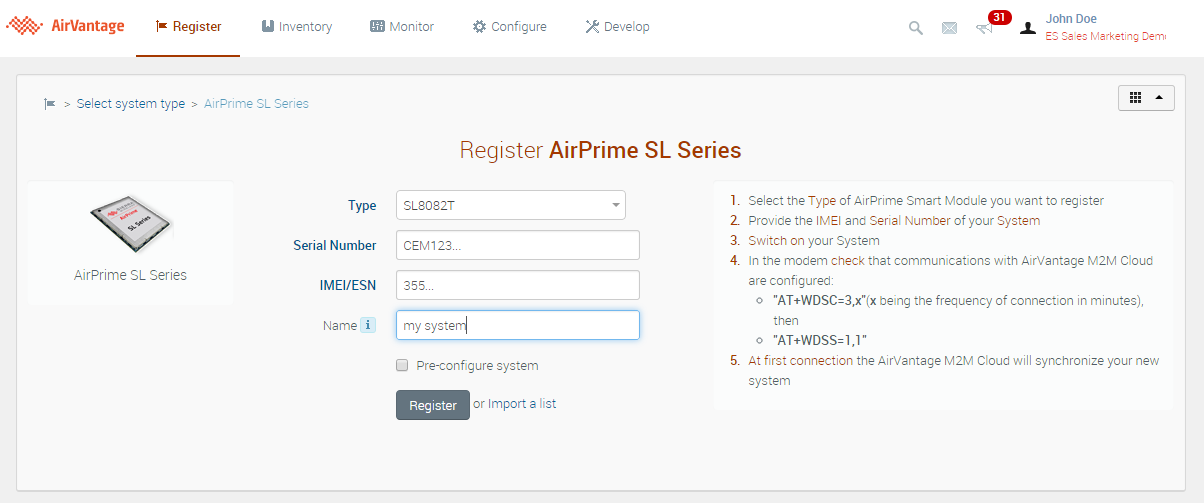Open the Configure tab

coord(509,27)
